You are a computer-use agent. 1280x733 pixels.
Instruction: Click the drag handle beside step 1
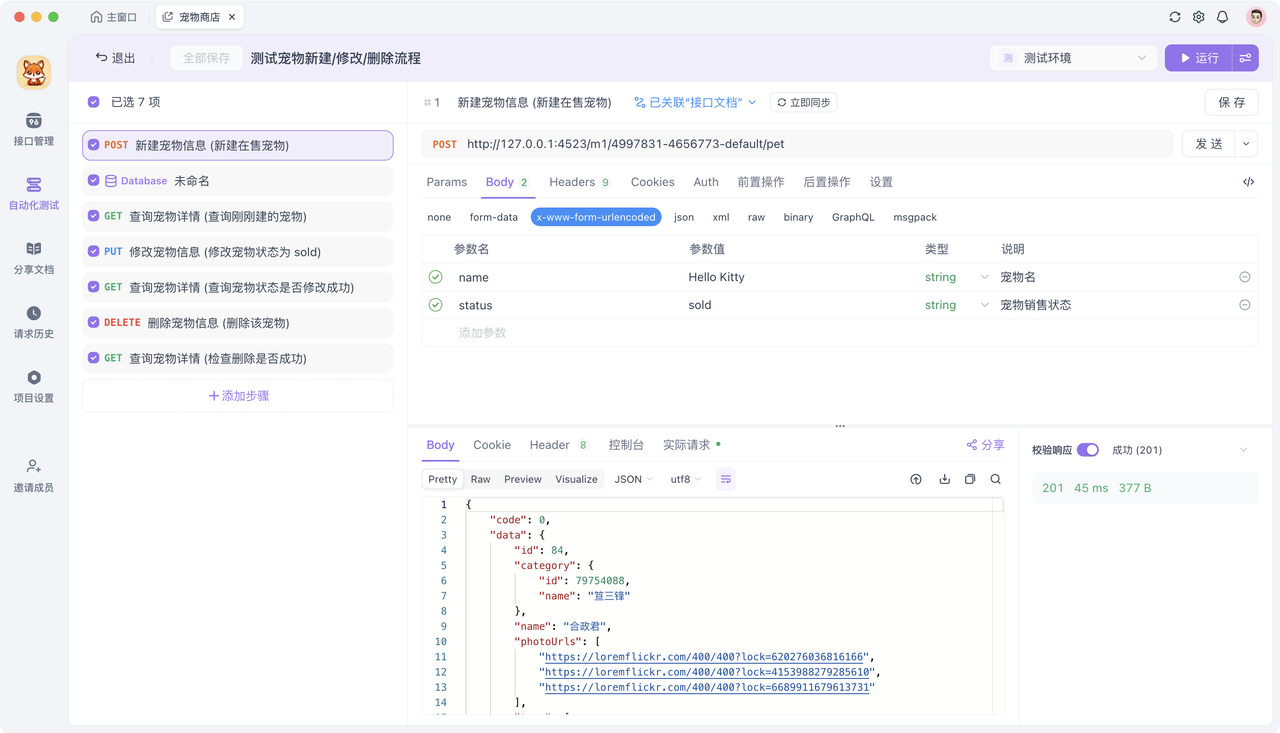pos(427,102)
